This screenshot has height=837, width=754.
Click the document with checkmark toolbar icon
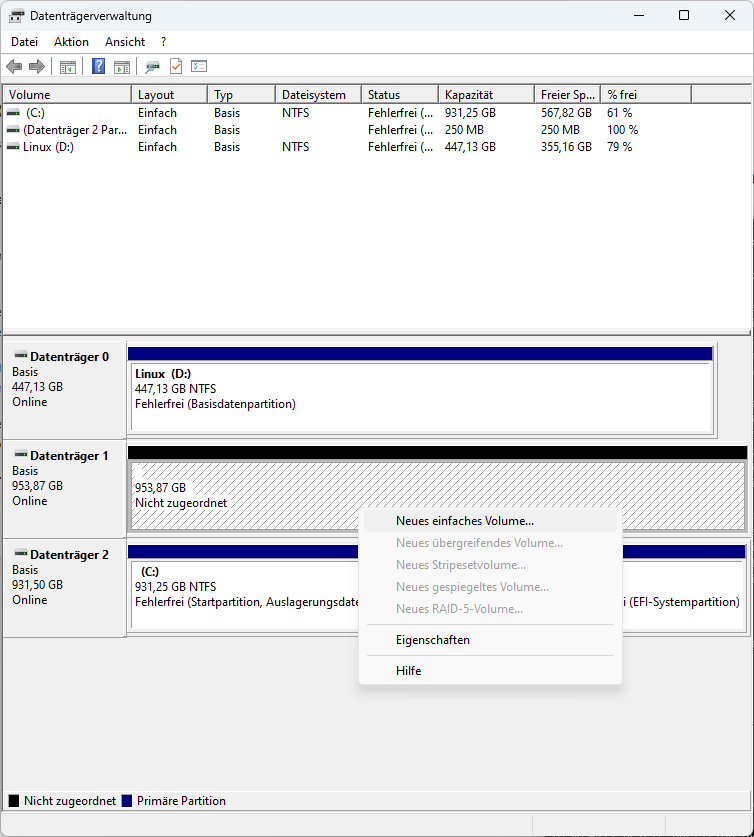176,66
